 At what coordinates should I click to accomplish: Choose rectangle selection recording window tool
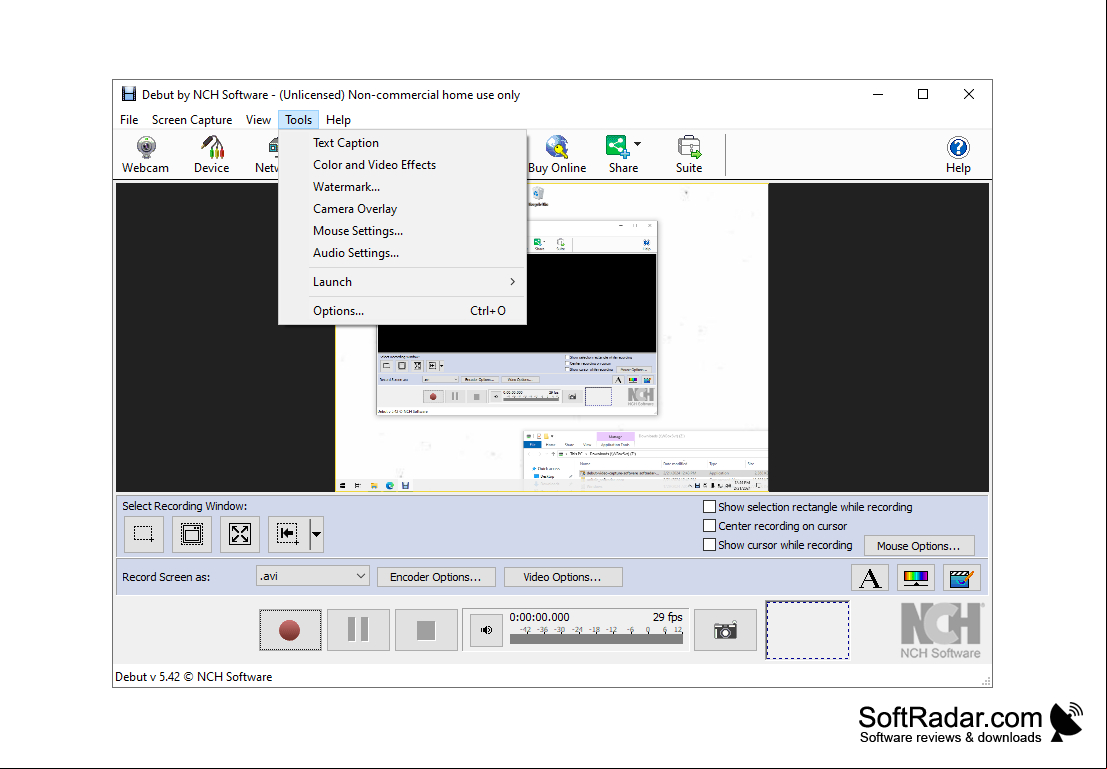[144, 534]
